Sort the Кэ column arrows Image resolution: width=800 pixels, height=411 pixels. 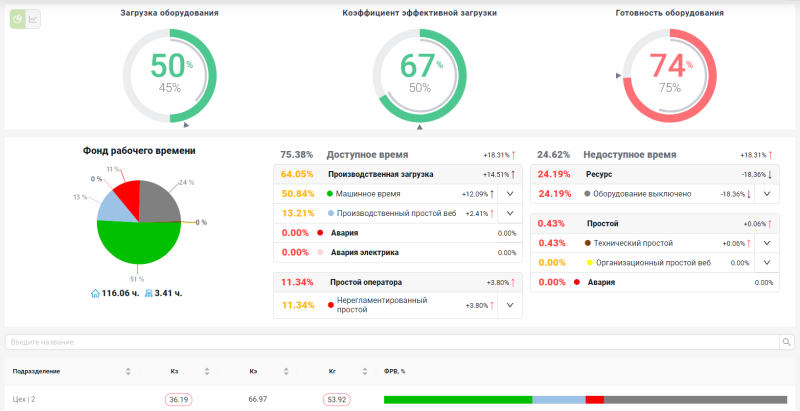pos(286,372)
